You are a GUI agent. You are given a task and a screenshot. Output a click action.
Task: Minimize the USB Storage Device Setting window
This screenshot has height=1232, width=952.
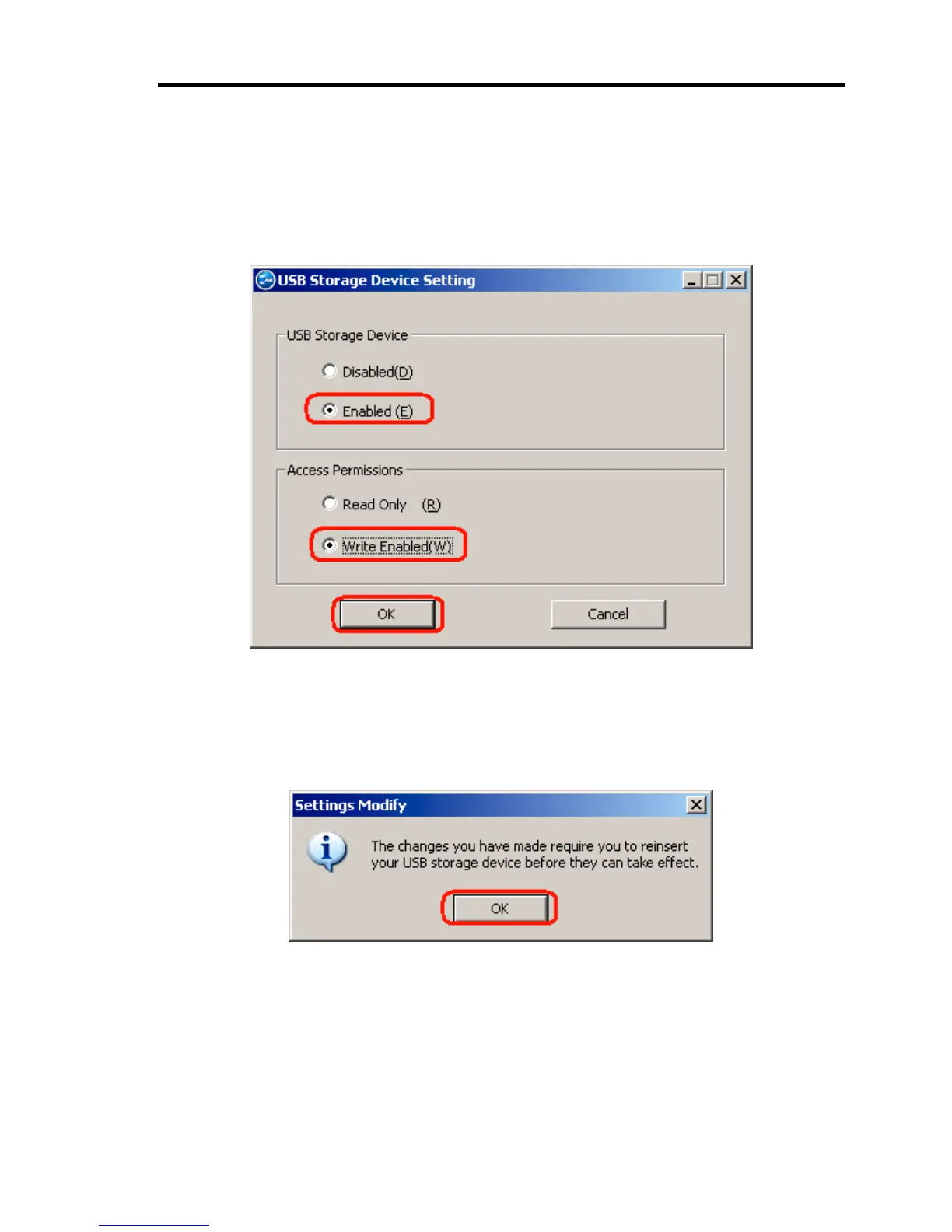coord(691,280)
